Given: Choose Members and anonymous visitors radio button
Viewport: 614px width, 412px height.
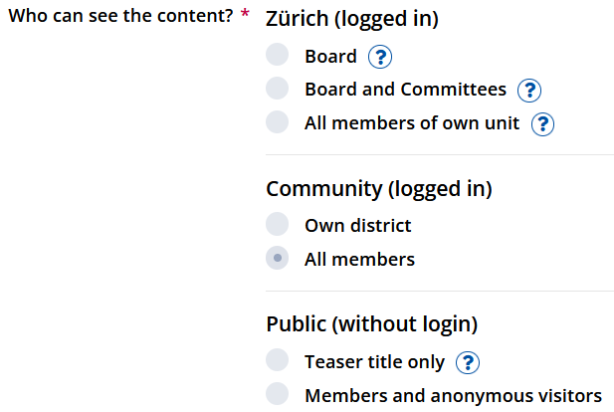Looking at the screenshot, I should point(277,394).
